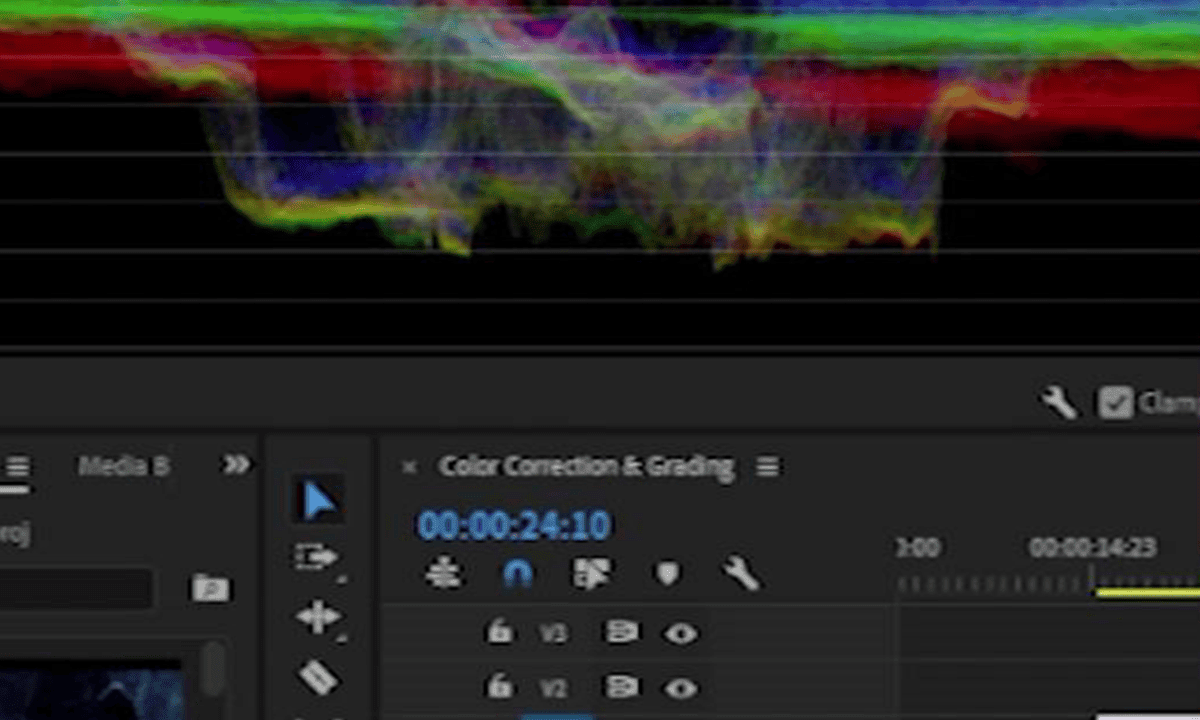Disable snapping with the magnet toggle

(x=518, y=573)
